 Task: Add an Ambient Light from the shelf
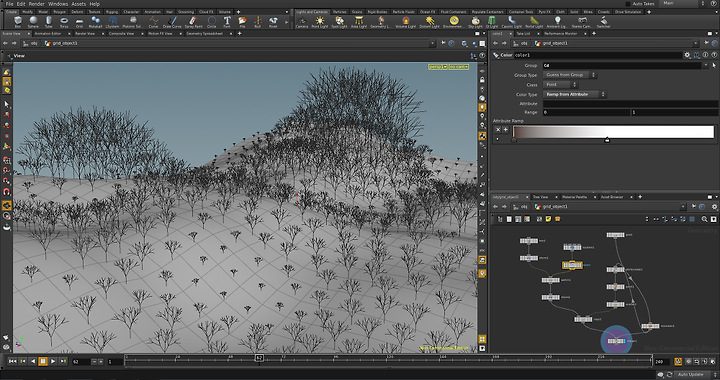pos(557,22)
